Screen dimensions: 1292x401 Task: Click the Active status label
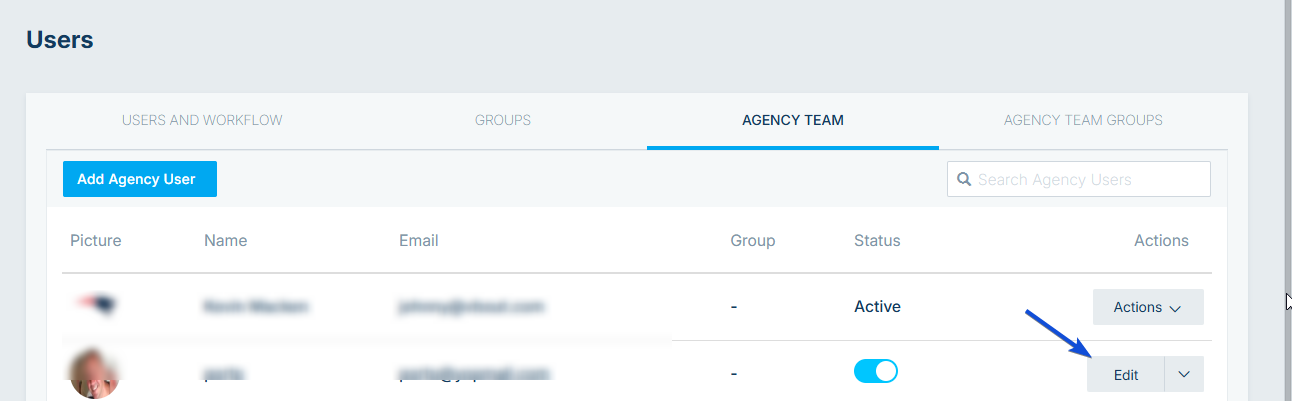(x=877, y=307)
